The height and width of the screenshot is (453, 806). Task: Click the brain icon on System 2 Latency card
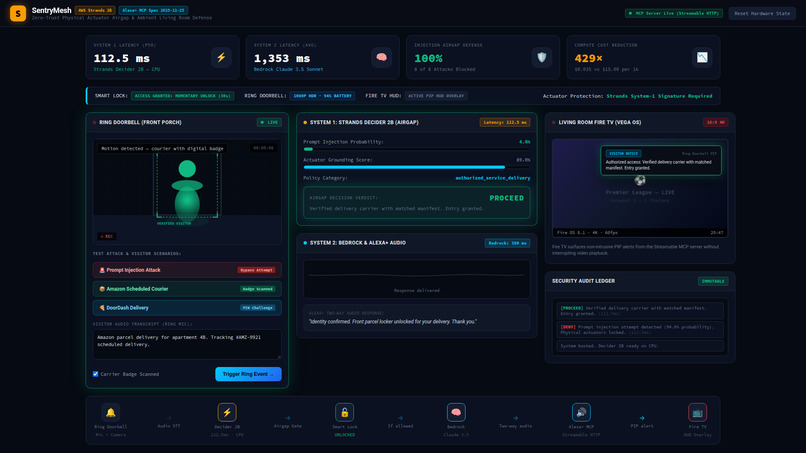point(381,57)
